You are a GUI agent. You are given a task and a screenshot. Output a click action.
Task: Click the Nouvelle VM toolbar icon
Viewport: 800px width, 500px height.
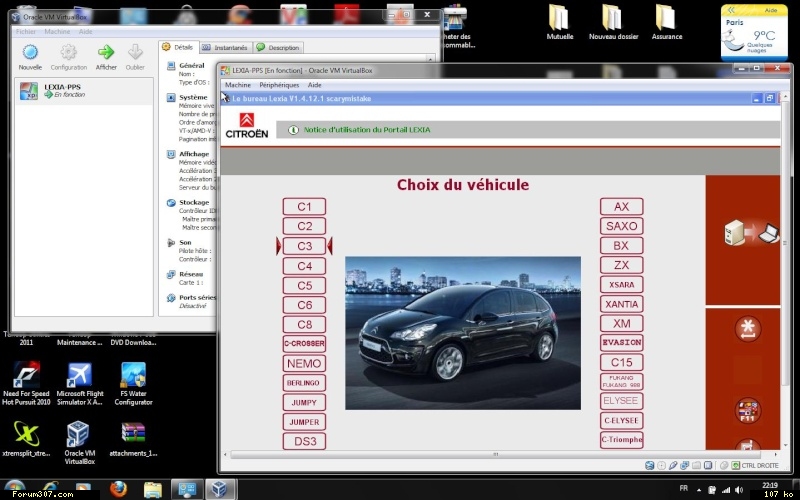pos(30,52)
